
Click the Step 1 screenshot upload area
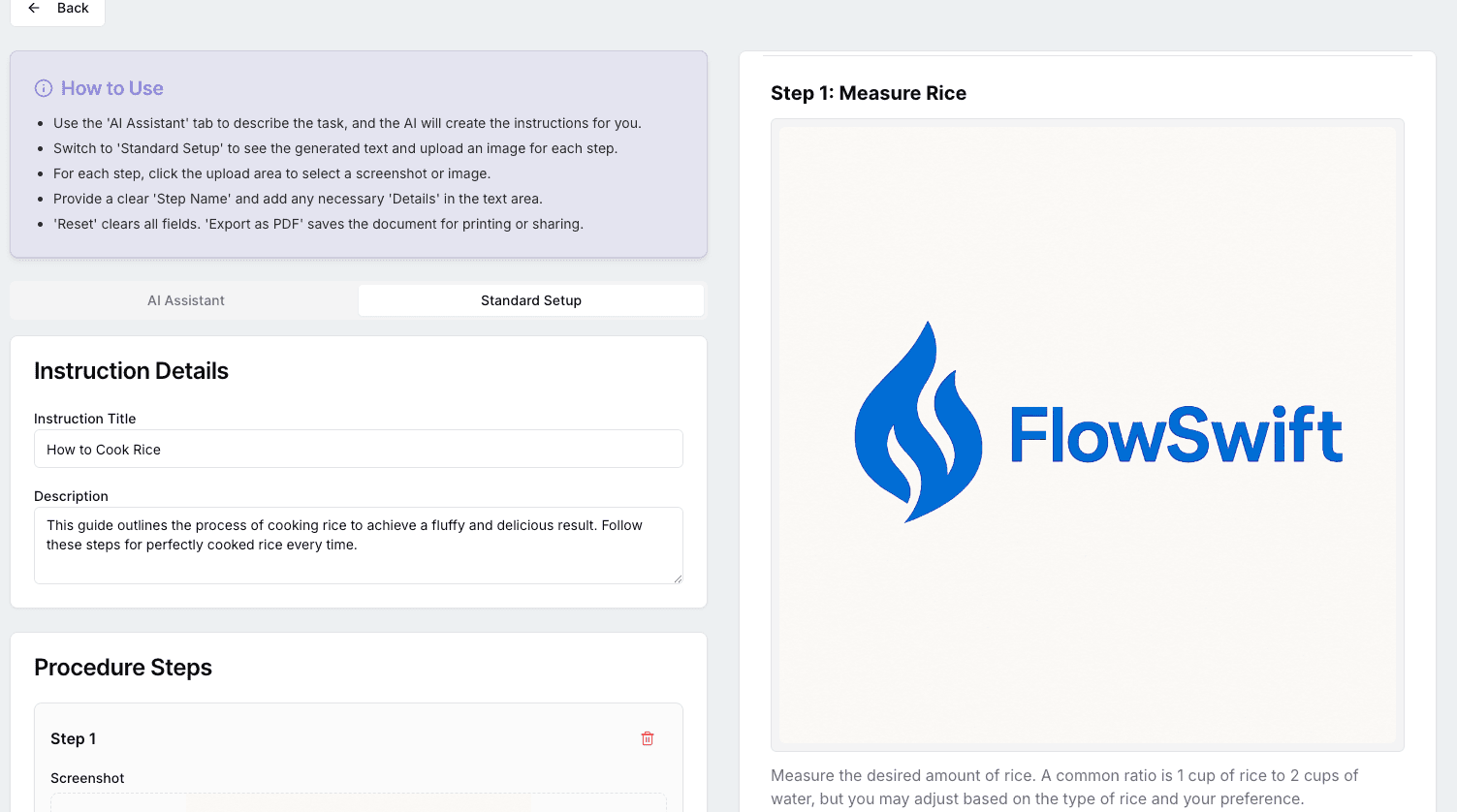pos(359,802)
